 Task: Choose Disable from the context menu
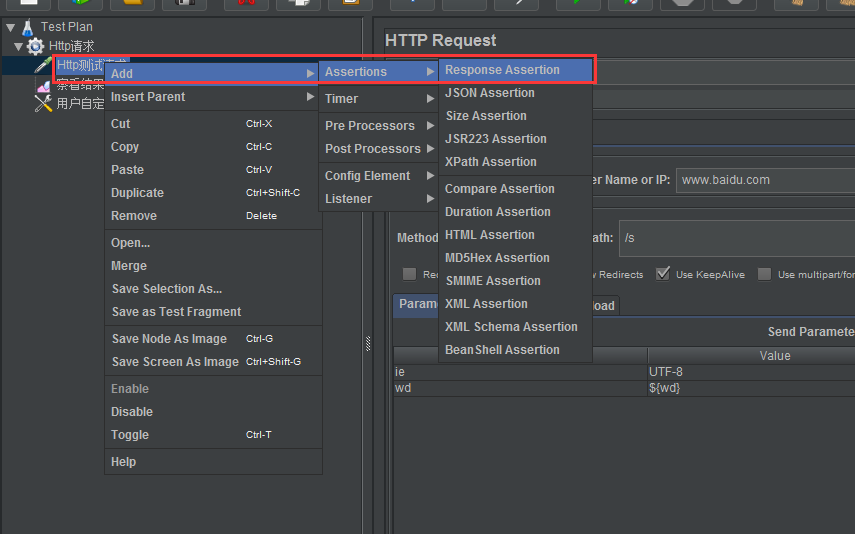click(212, 412)
